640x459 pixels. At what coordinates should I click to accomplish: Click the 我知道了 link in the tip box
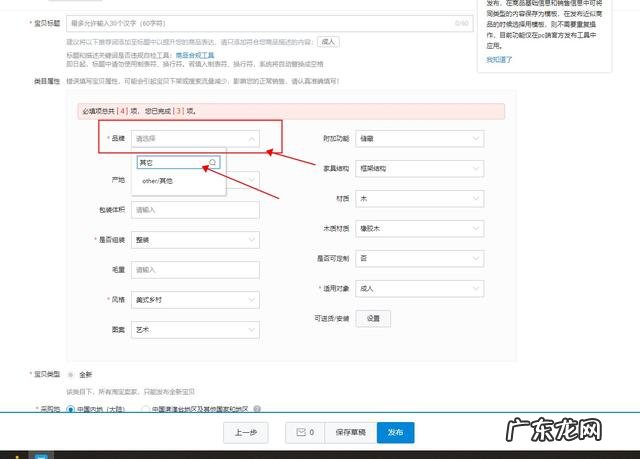click(499, 60)
